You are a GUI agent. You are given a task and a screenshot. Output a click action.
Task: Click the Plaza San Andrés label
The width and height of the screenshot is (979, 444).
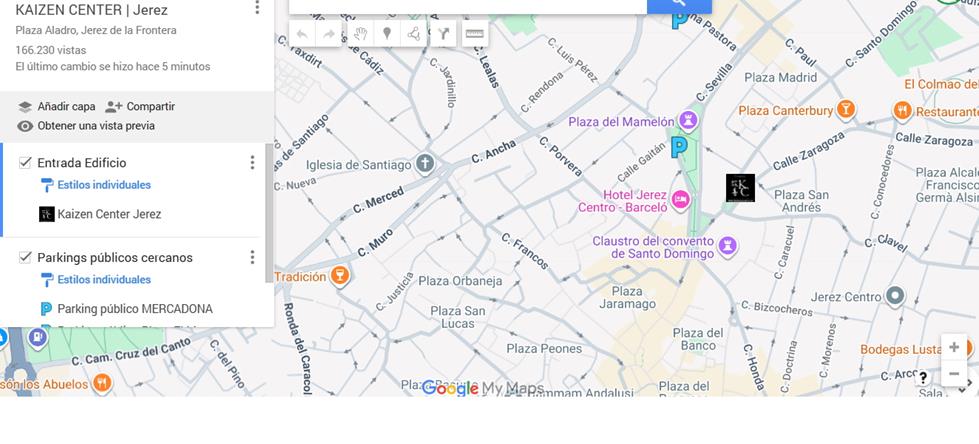(x=802, y=201)
